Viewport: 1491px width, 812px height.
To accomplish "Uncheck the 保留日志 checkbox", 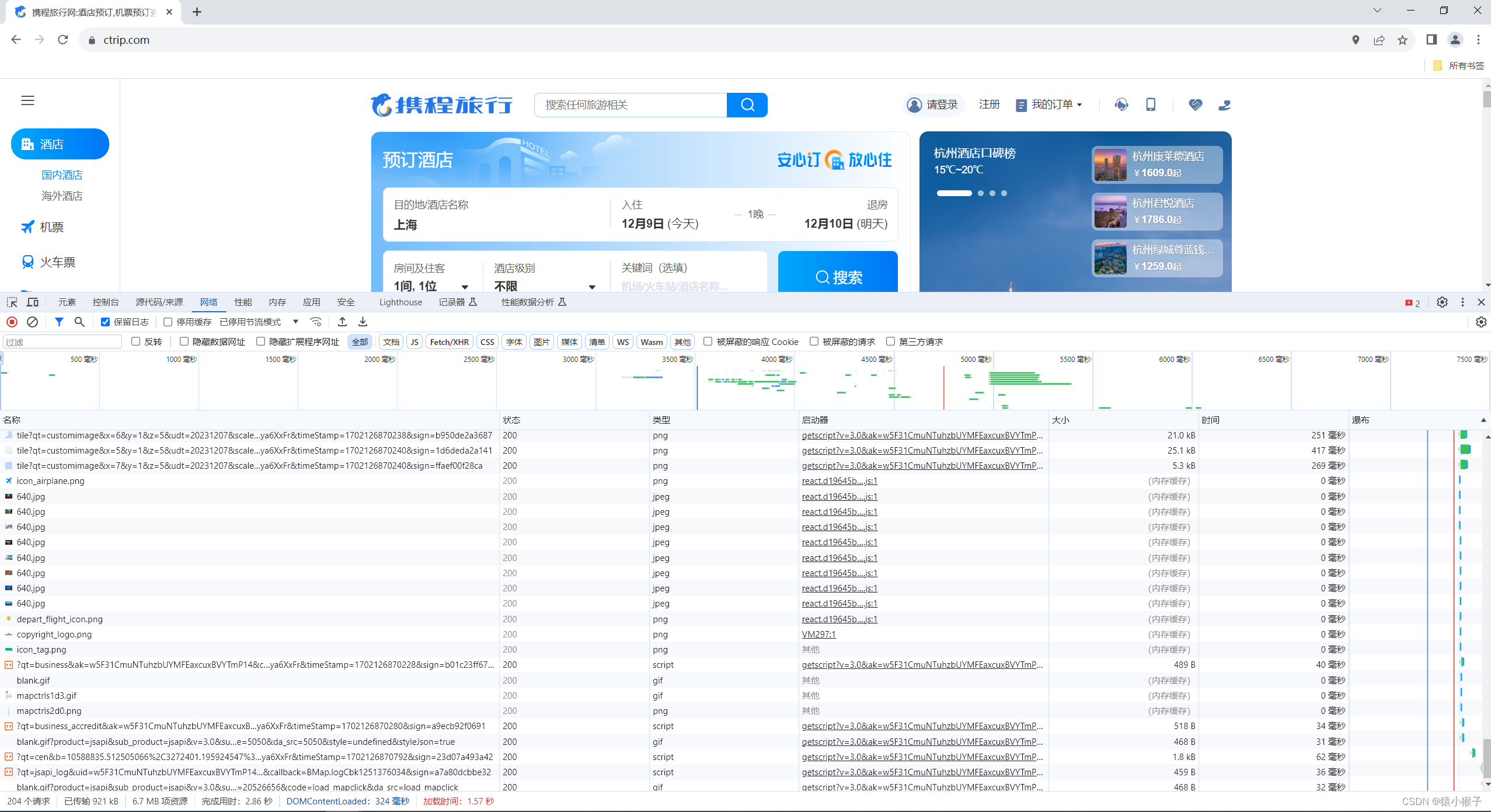I will (x=105, y=322).
